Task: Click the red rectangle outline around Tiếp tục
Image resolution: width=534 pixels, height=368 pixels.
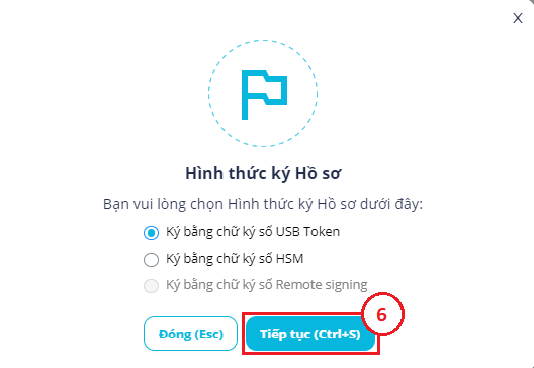Action: tap(311, 334)
